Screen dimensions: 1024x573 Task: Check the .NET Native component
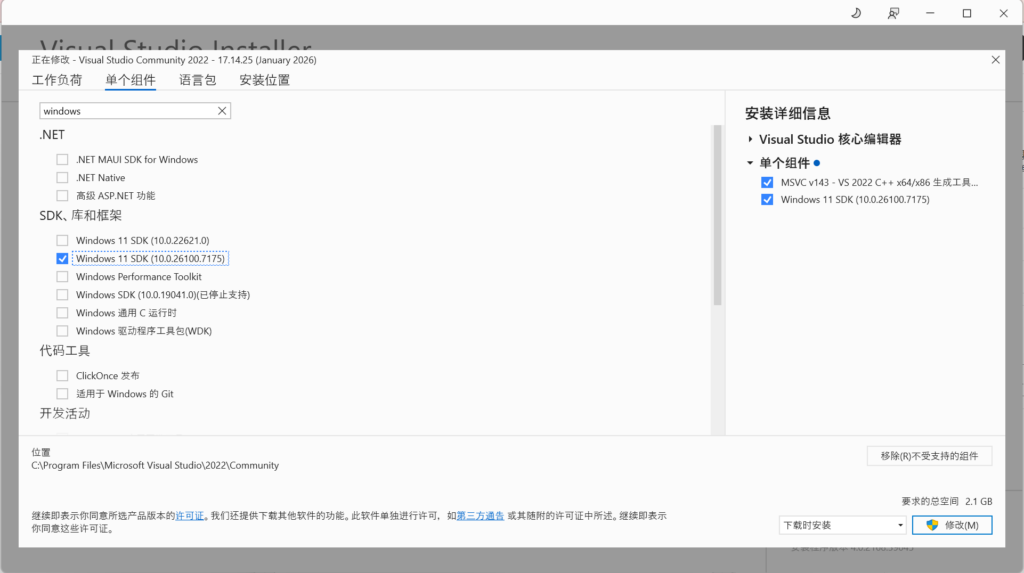(x=62, y=178)
